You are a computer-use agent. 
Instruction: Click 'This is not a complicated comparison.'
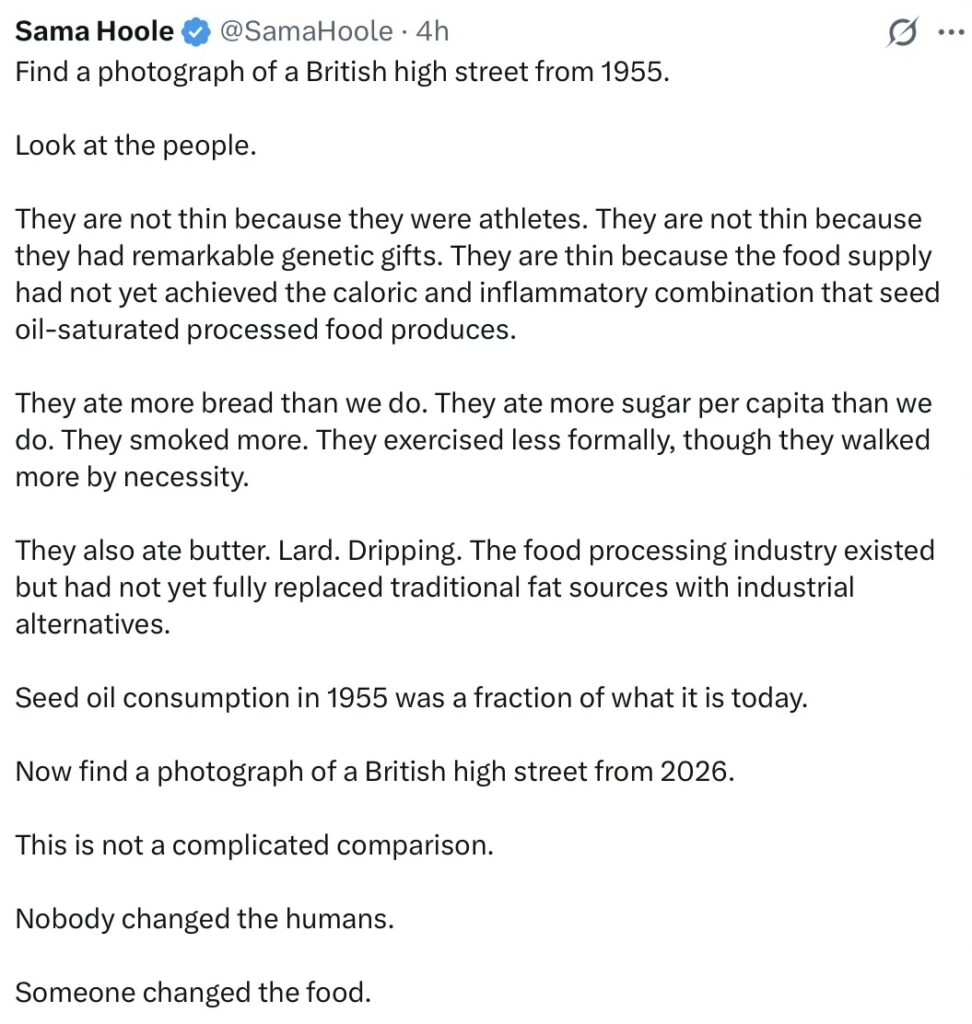[x=254, y=845]
